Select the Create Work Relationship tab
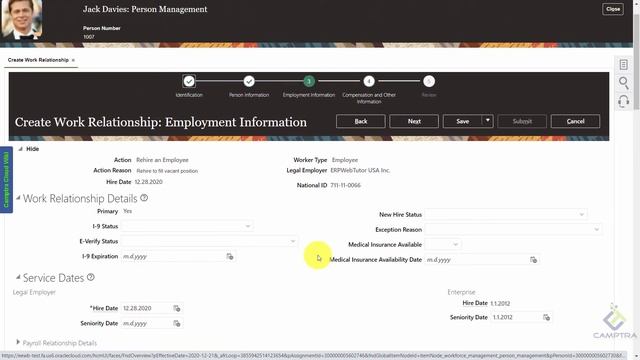The image size is (640, 360). [38, 60]
